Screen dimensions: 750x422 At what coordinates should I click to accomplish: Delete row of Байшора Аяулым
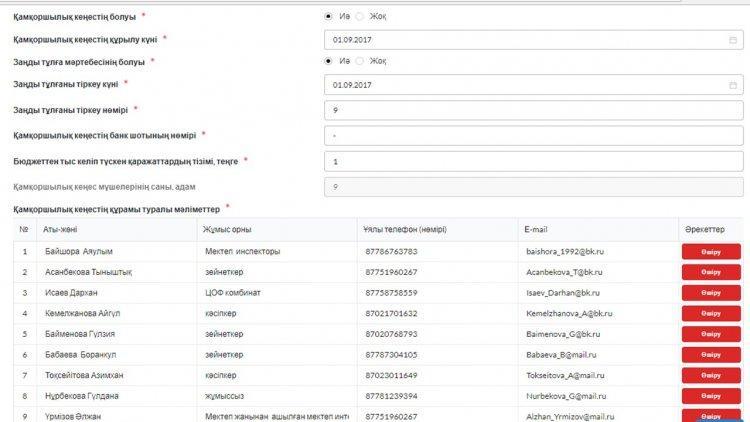click(x=711, y=252)
